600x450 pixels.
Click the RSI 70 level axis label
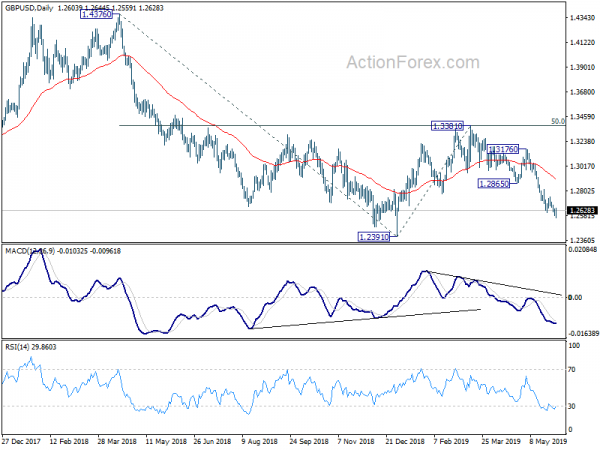pos(572,370)
